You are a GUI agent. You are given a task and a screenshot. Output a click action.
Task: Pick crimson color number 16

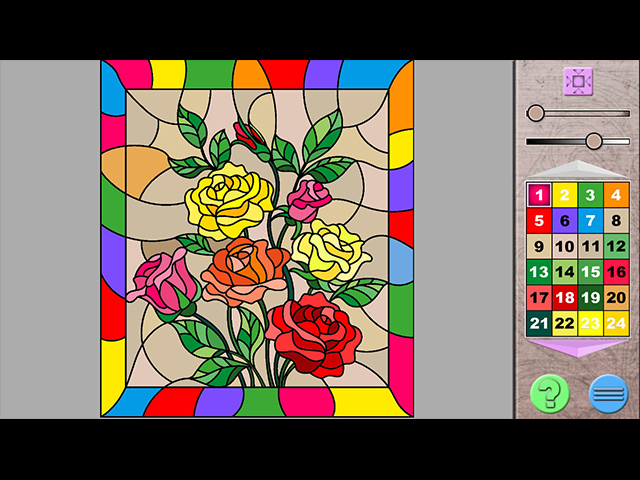click(x=616, y=272)
